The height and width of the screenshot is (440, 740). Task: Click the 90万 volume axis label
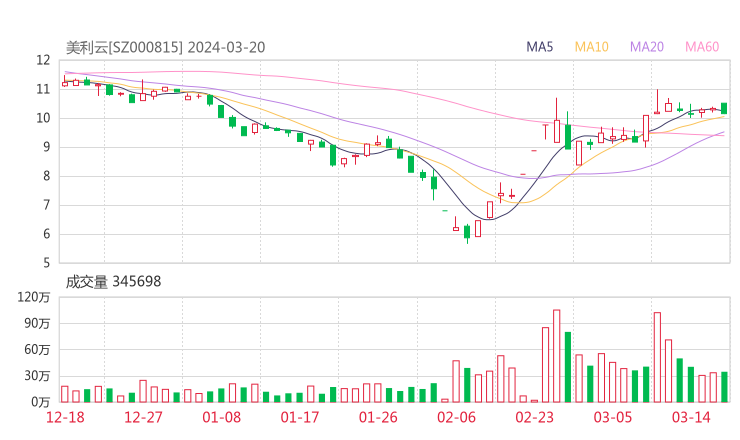(37, 323)
